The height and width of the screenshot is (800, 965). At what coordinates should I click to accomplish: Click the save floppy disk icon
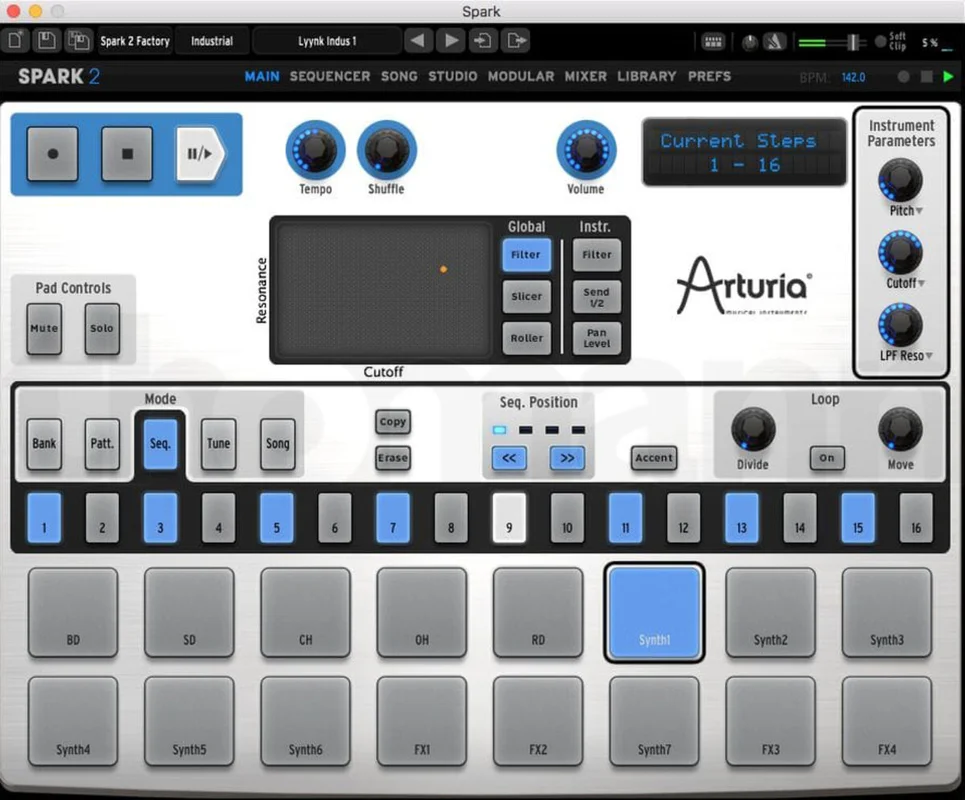pos(47,41)
